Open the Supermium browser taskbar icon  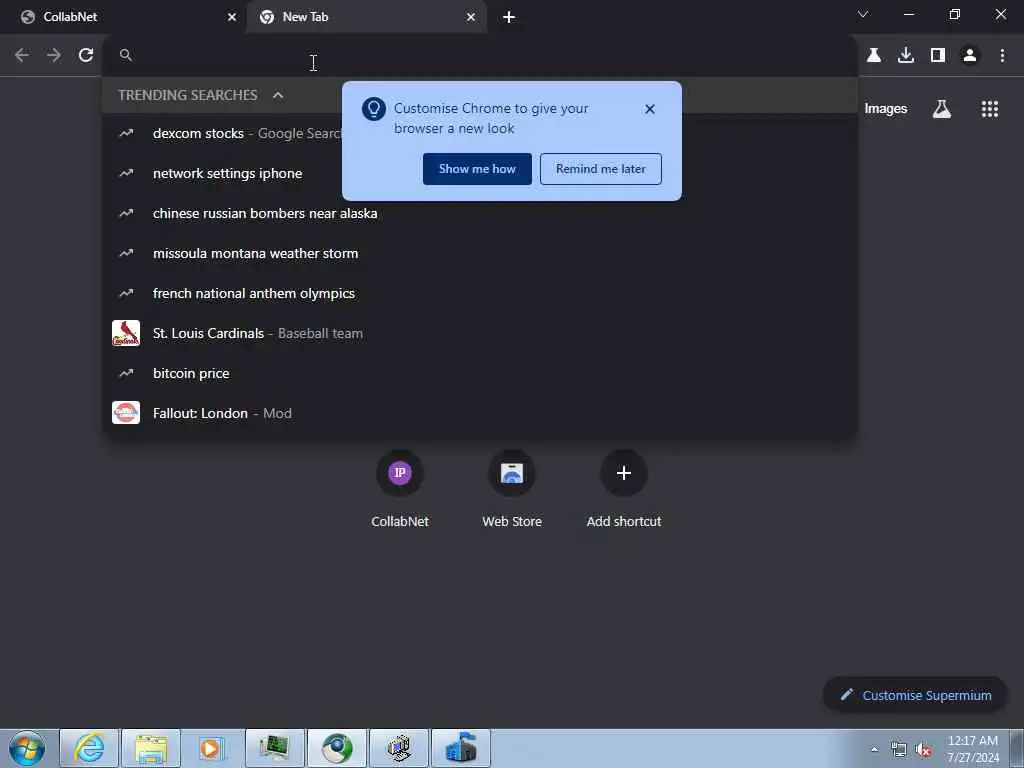(337, 748)
